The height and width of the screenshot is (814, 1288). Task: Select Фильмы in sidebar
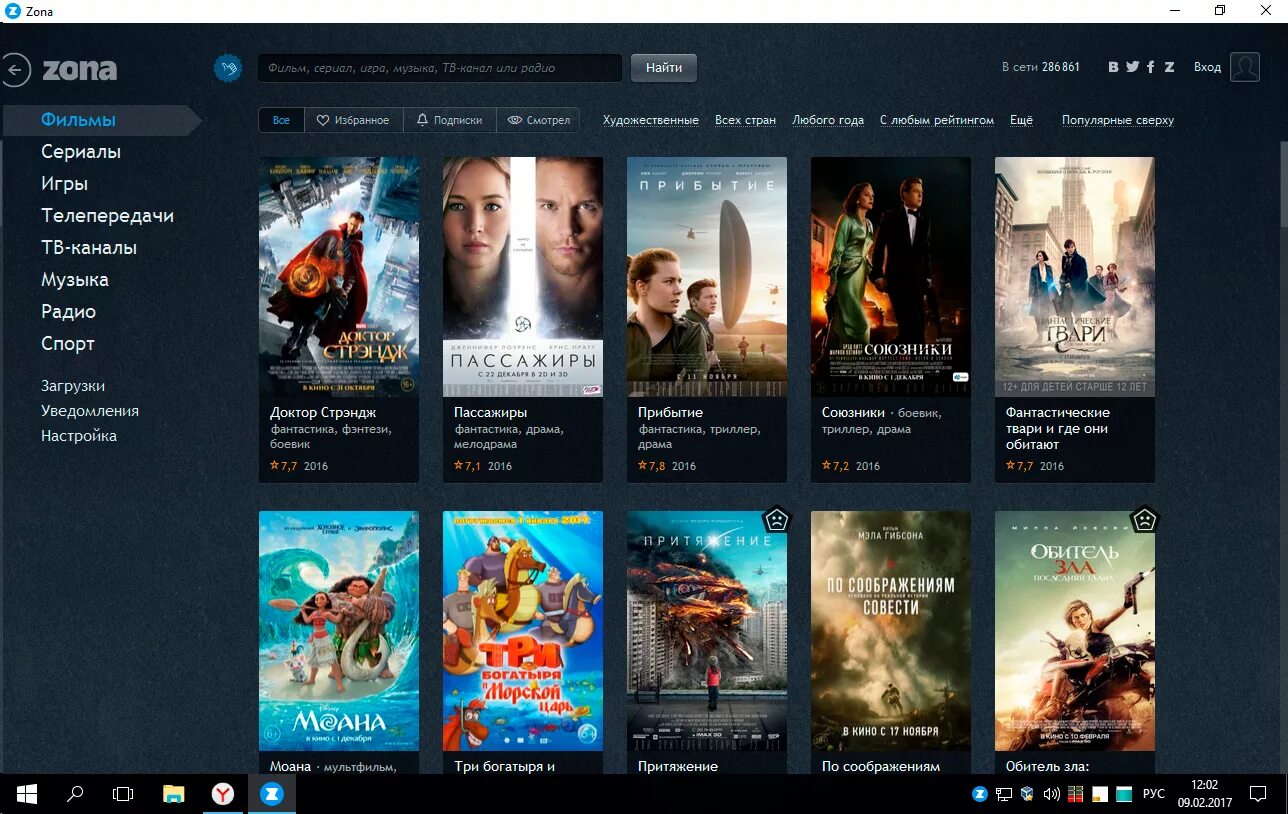point(101,120)
